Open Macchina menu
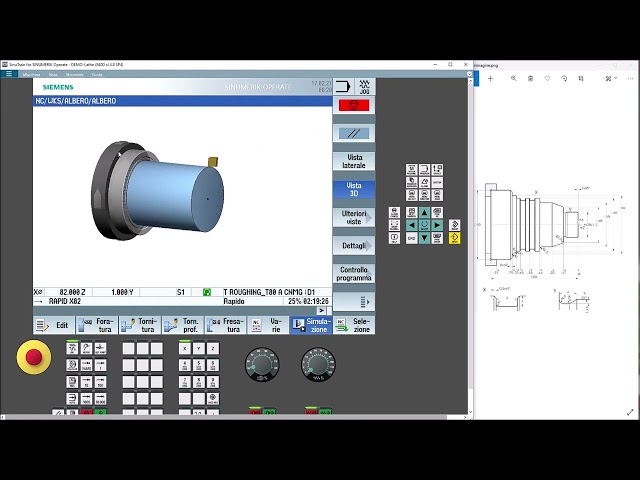Image resolution: width=640 pixels, height=480 pixels. pos(31,75)
